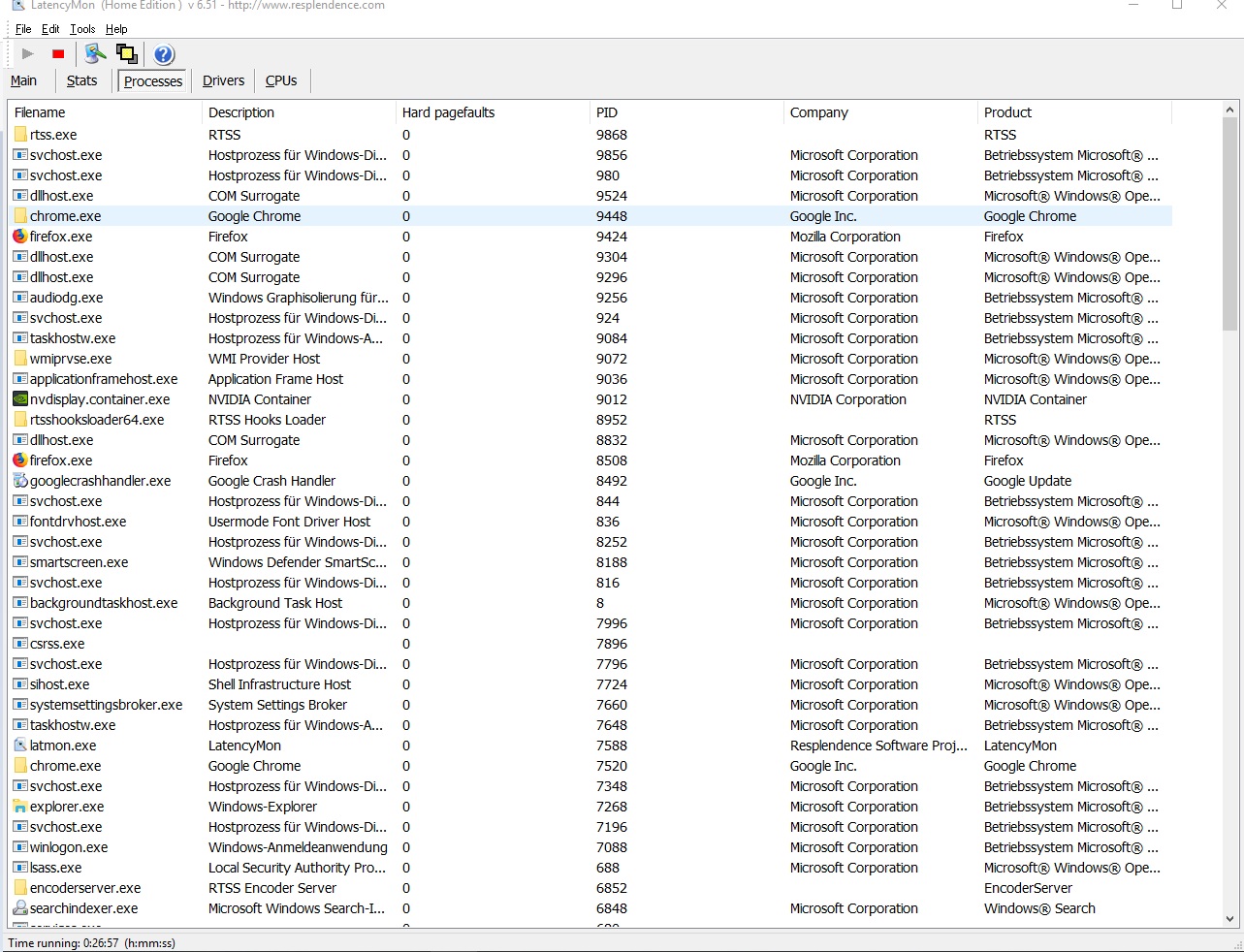Screen dimensions: 1244x952
Task: Click the 'Windows® Search' product cell
Action: coord(1039,908)
